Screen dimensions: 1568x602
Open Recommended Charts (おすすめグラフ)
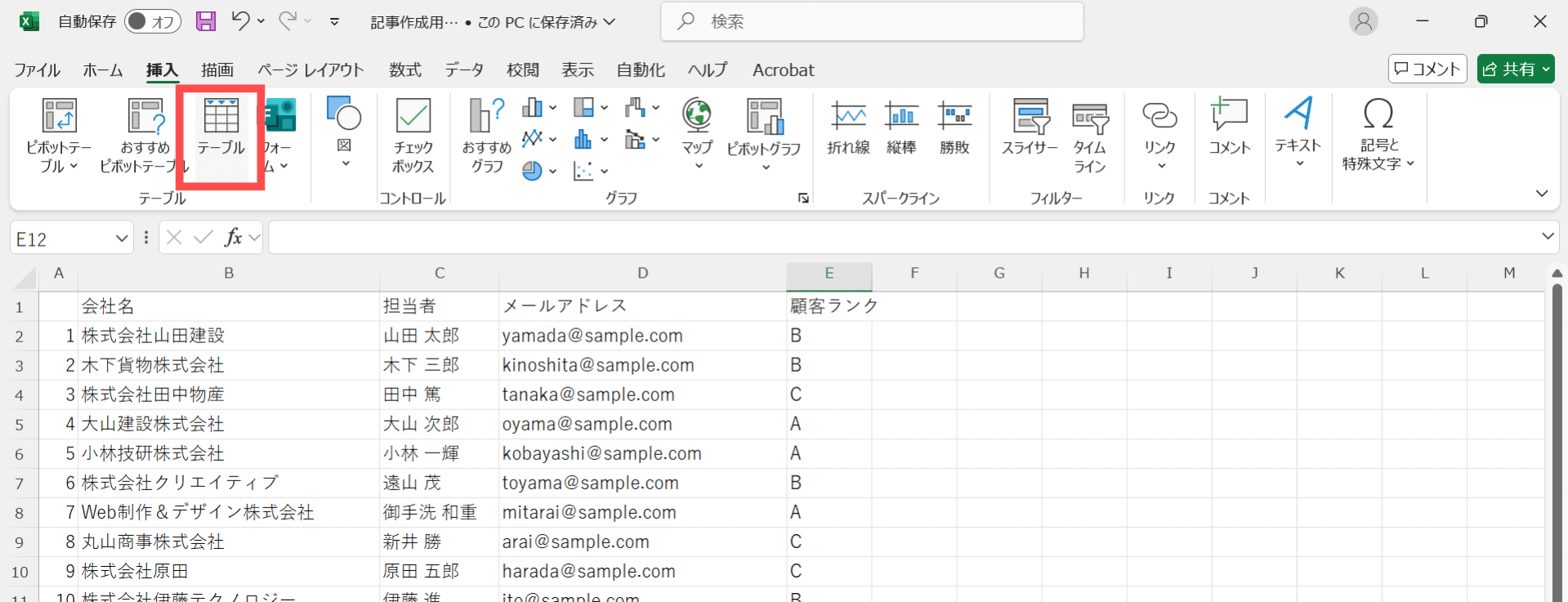click(486, 135)
